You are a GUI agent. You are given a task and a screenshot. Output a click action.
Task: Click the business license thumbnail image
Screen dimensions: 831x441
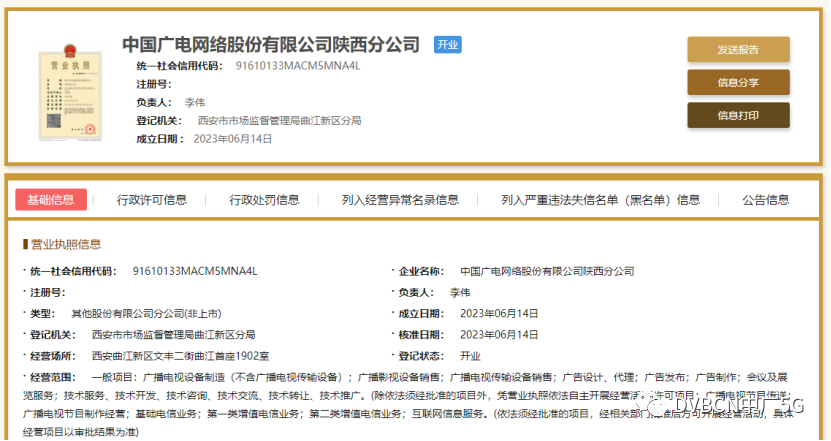(70, 93)
